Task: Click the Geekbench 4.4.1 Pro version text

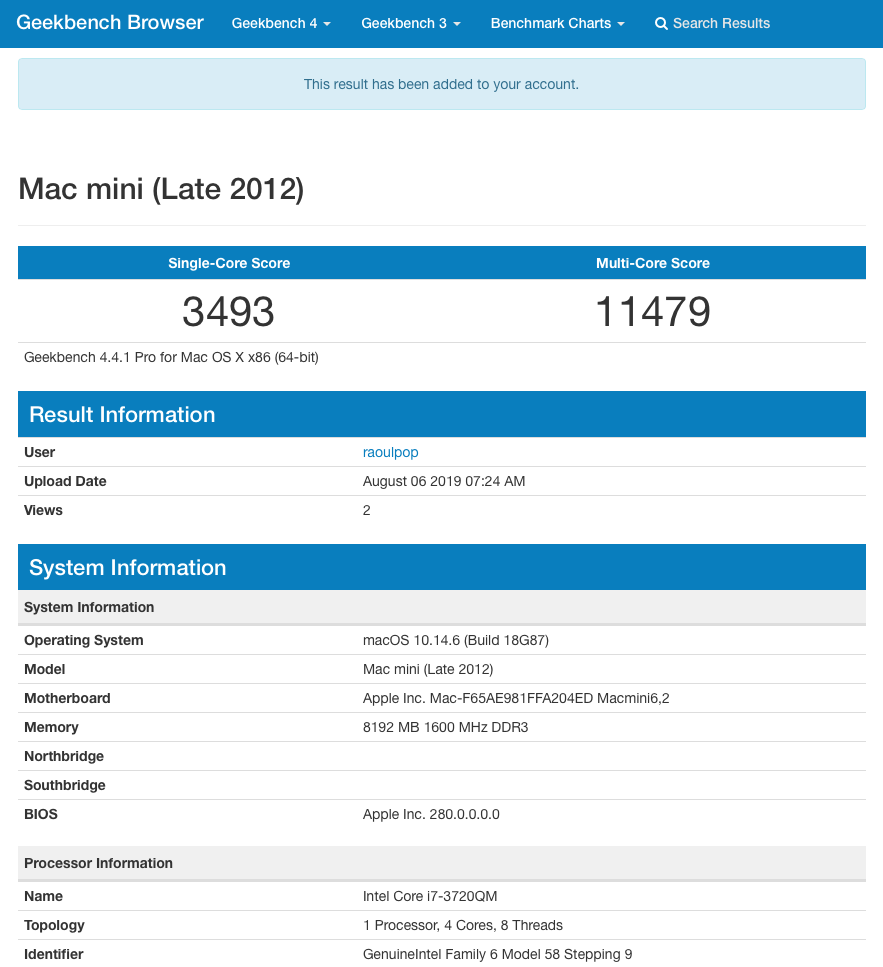Action: (171, 357)
